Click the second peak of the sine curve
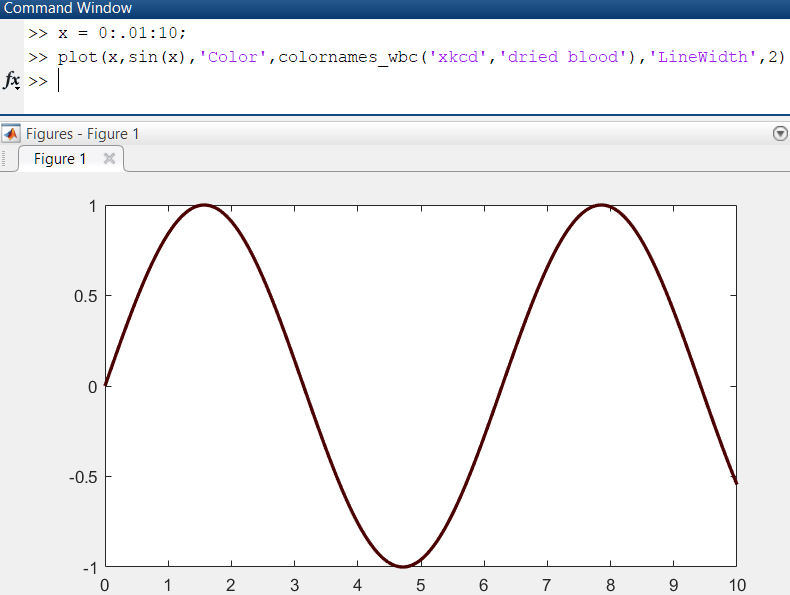Screen dimensions: 790x595 (600, 205)
